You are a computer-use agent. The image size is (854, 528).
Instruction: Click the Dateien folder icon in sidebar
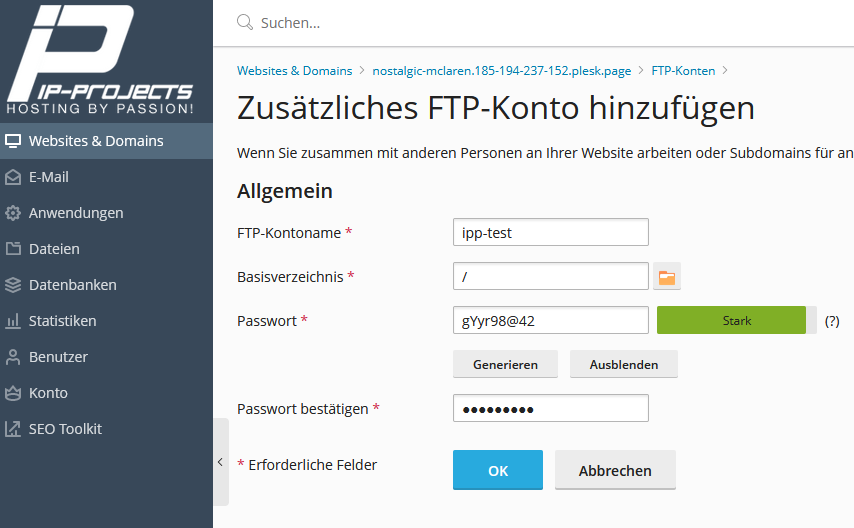point(13,249)
